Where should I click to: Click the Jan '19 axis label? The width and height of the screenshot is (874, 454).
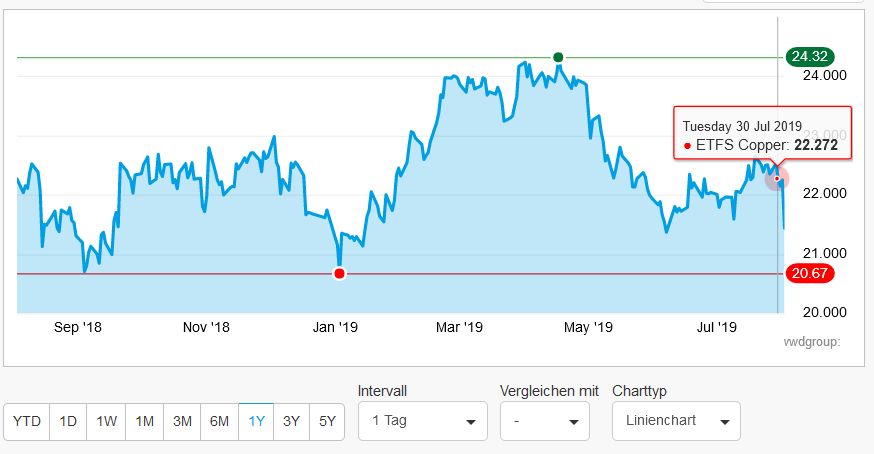336,327
